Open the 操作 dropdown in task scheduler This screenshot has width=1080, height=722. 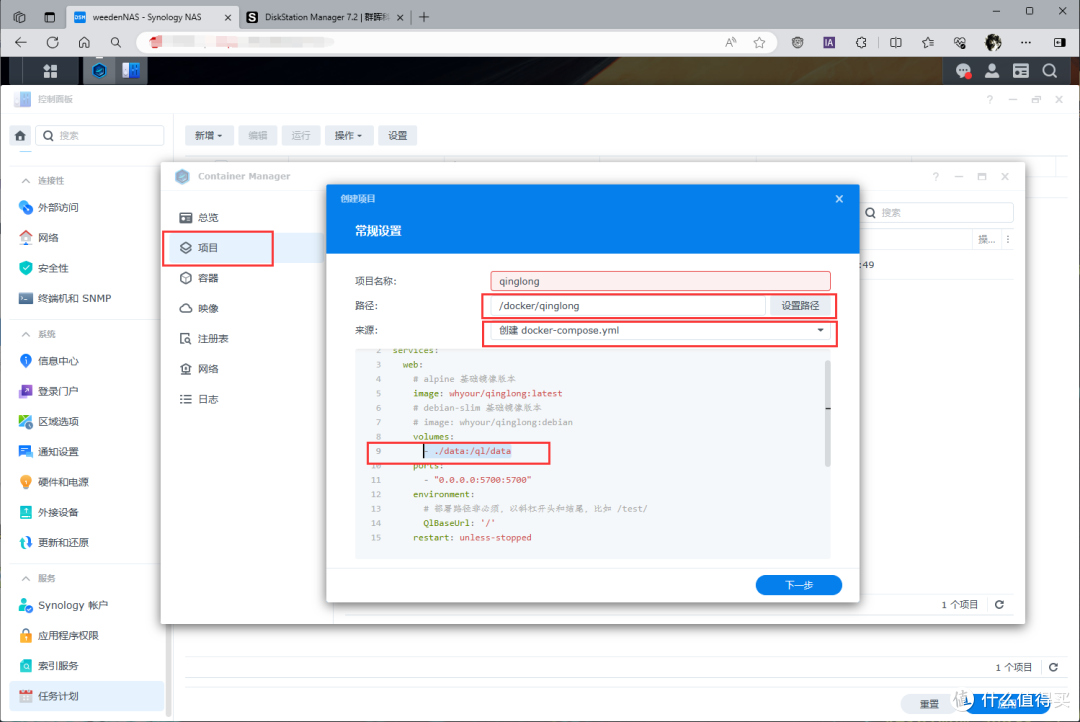point(349,136)
